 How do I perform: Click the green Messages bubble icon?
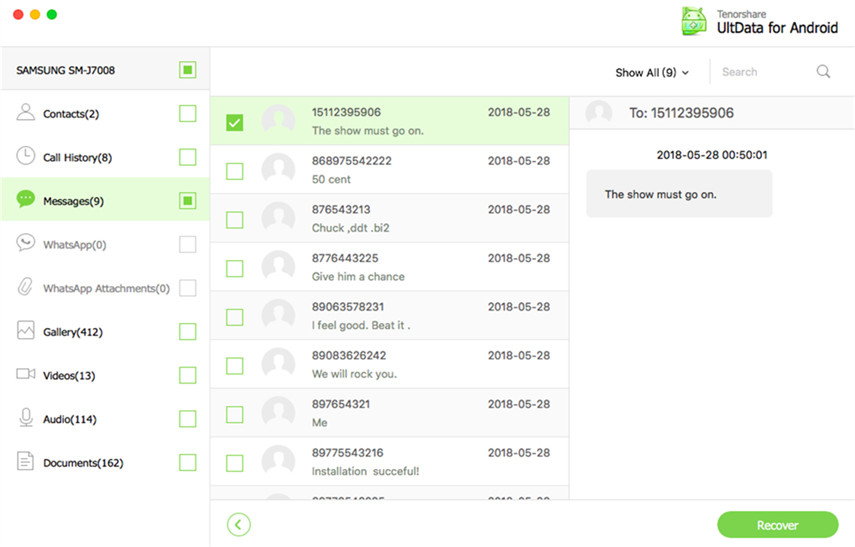coord(26,199)
